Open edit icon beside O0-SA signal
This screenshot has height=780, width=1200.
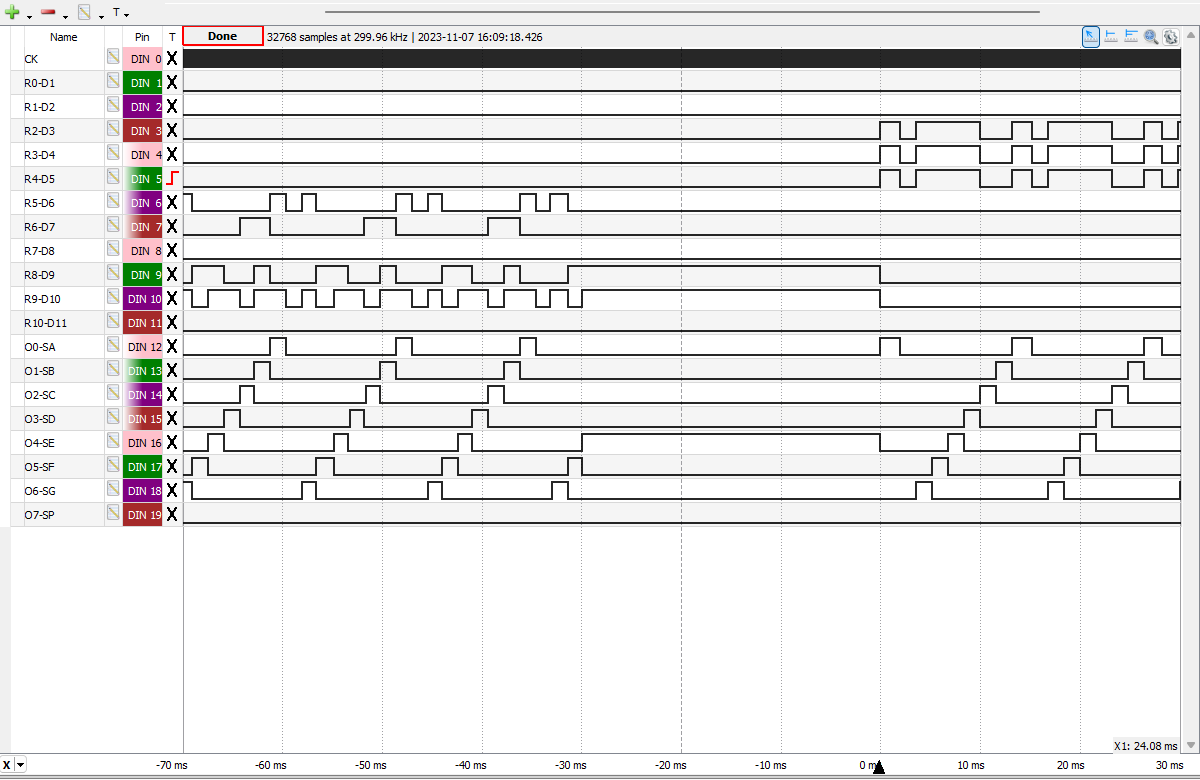(114, 346)
